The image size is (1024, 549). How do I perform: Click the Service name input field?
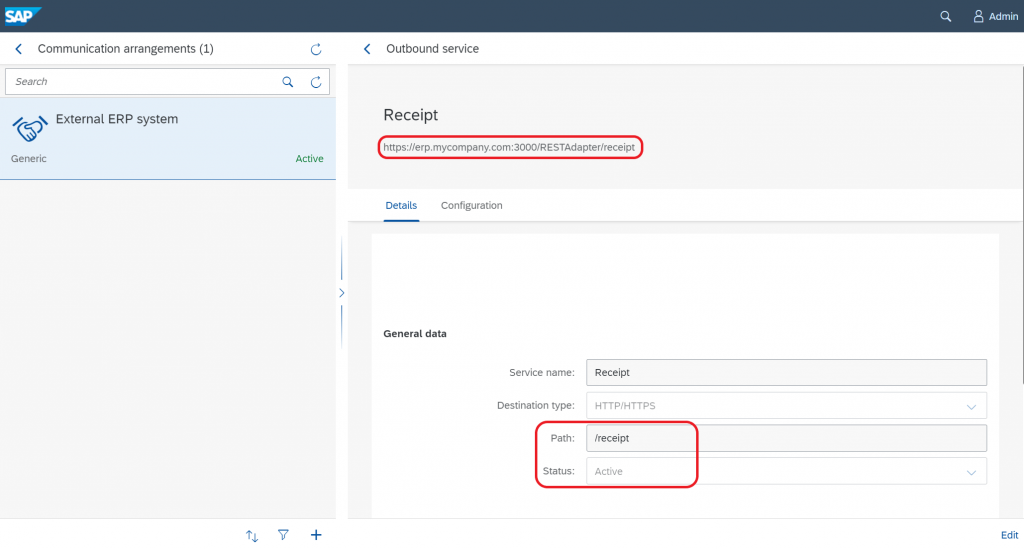[x=786, y=373]
